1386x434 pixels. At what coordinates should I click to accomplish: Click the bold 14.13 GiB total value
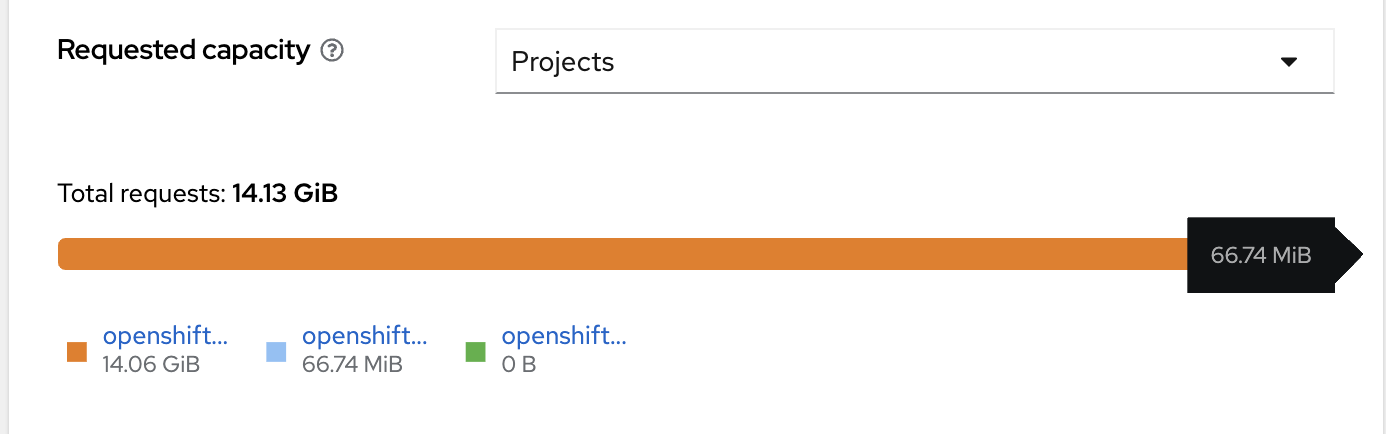point(285,193)
